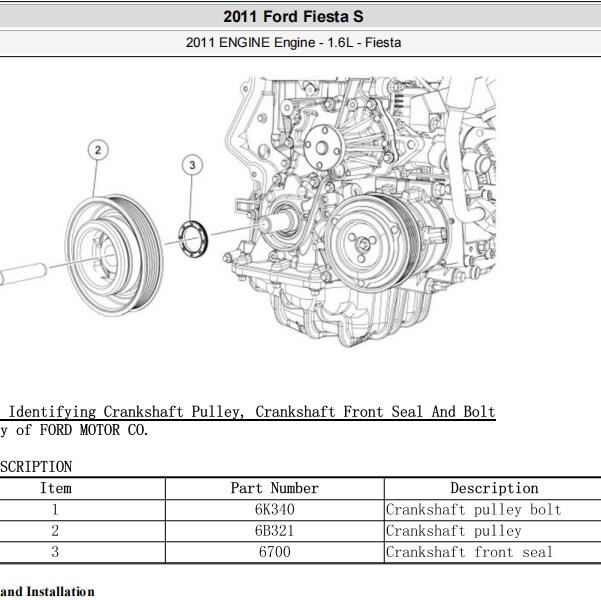Click item cell '1' in the table
This screenshot has height=600, width=601.
coord(55,510)
